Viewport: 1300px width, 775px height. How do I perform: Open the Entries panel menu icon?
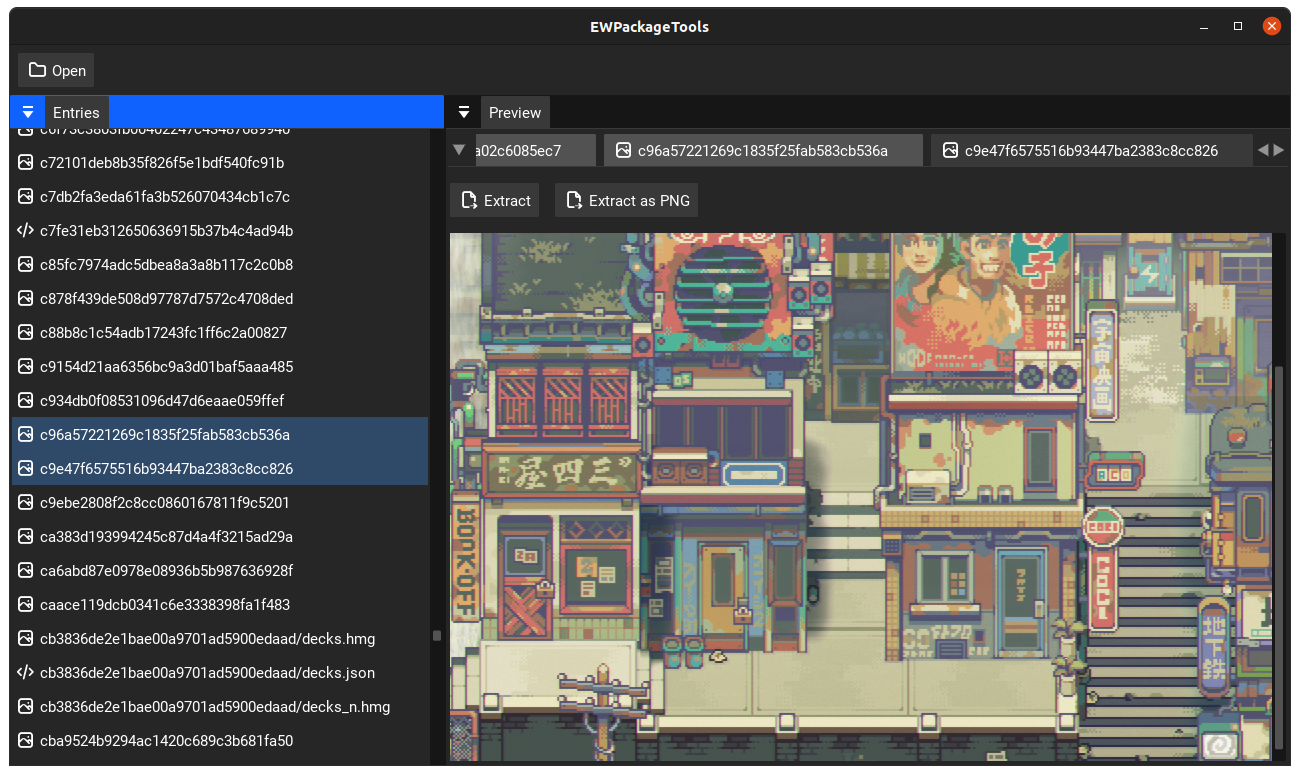click(x=28, y=112)
